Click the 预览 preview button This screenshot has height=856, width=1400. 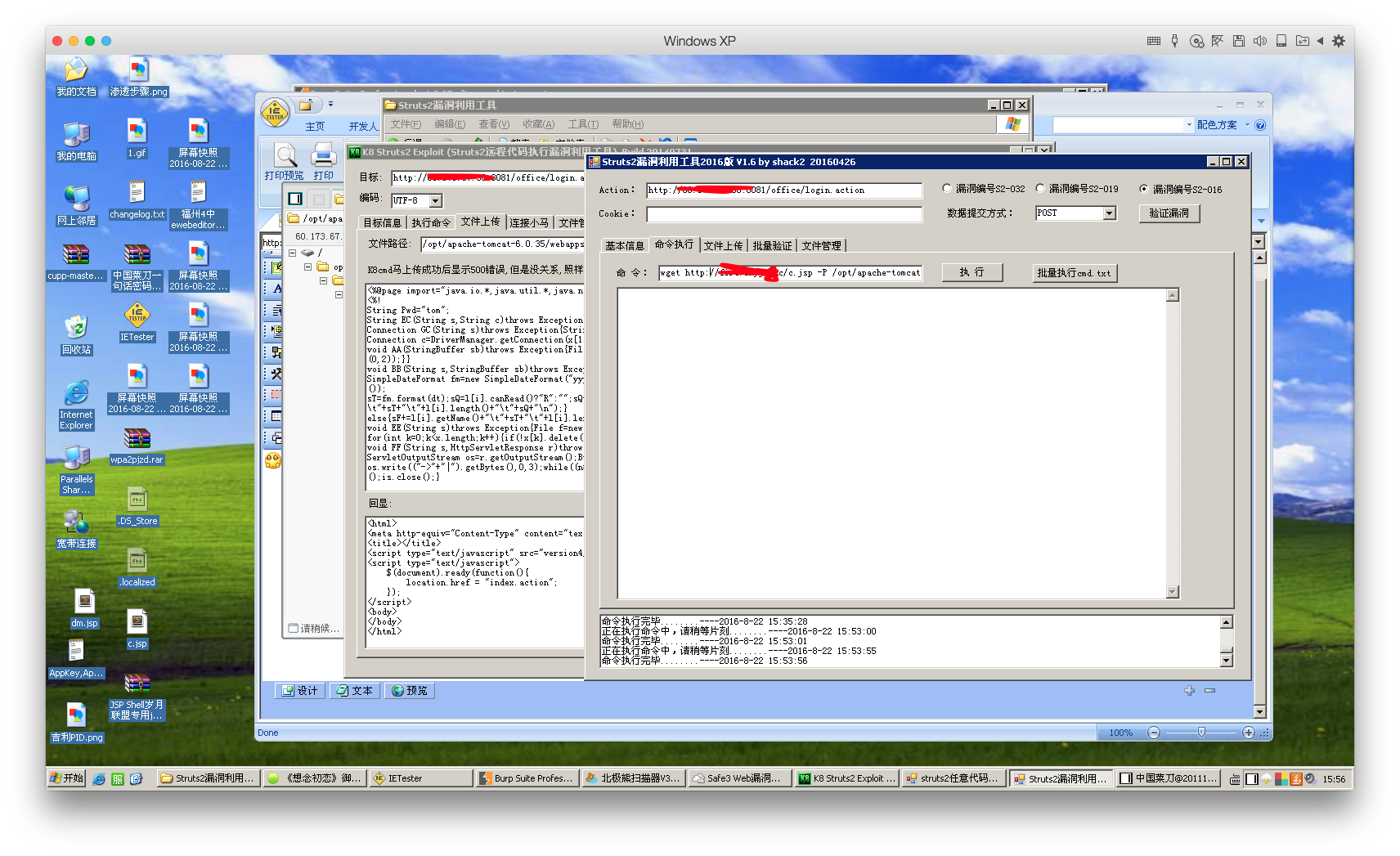pyautogui.click(x=409, y=691)
